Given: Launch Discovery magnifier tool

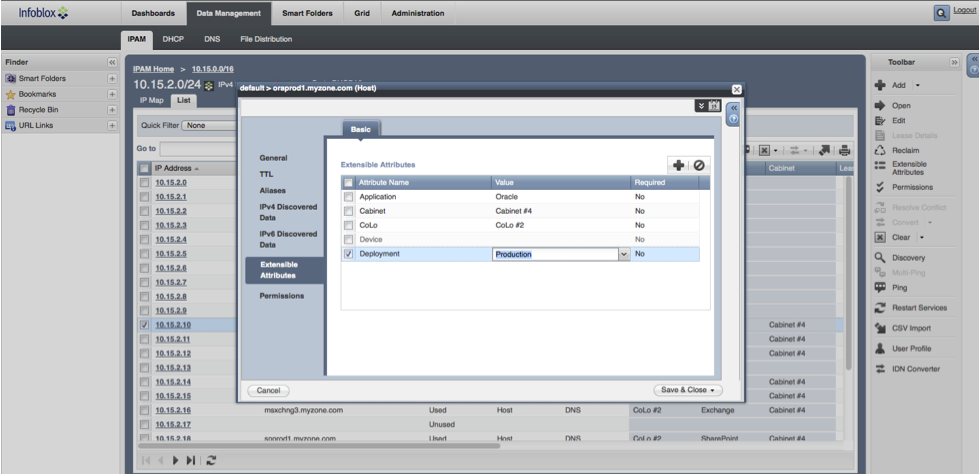Looking at the screenshot, I should tap(880, 257).
